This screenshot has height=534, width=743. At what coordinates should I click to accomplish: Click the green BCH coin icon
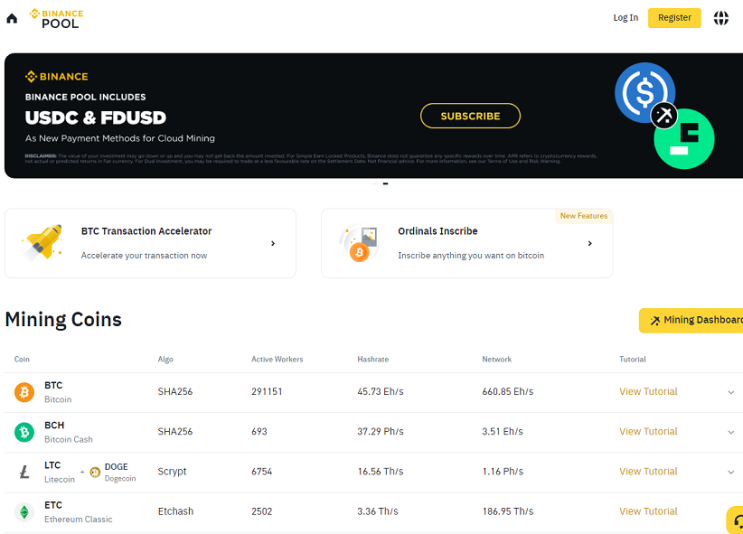point(24,432)
